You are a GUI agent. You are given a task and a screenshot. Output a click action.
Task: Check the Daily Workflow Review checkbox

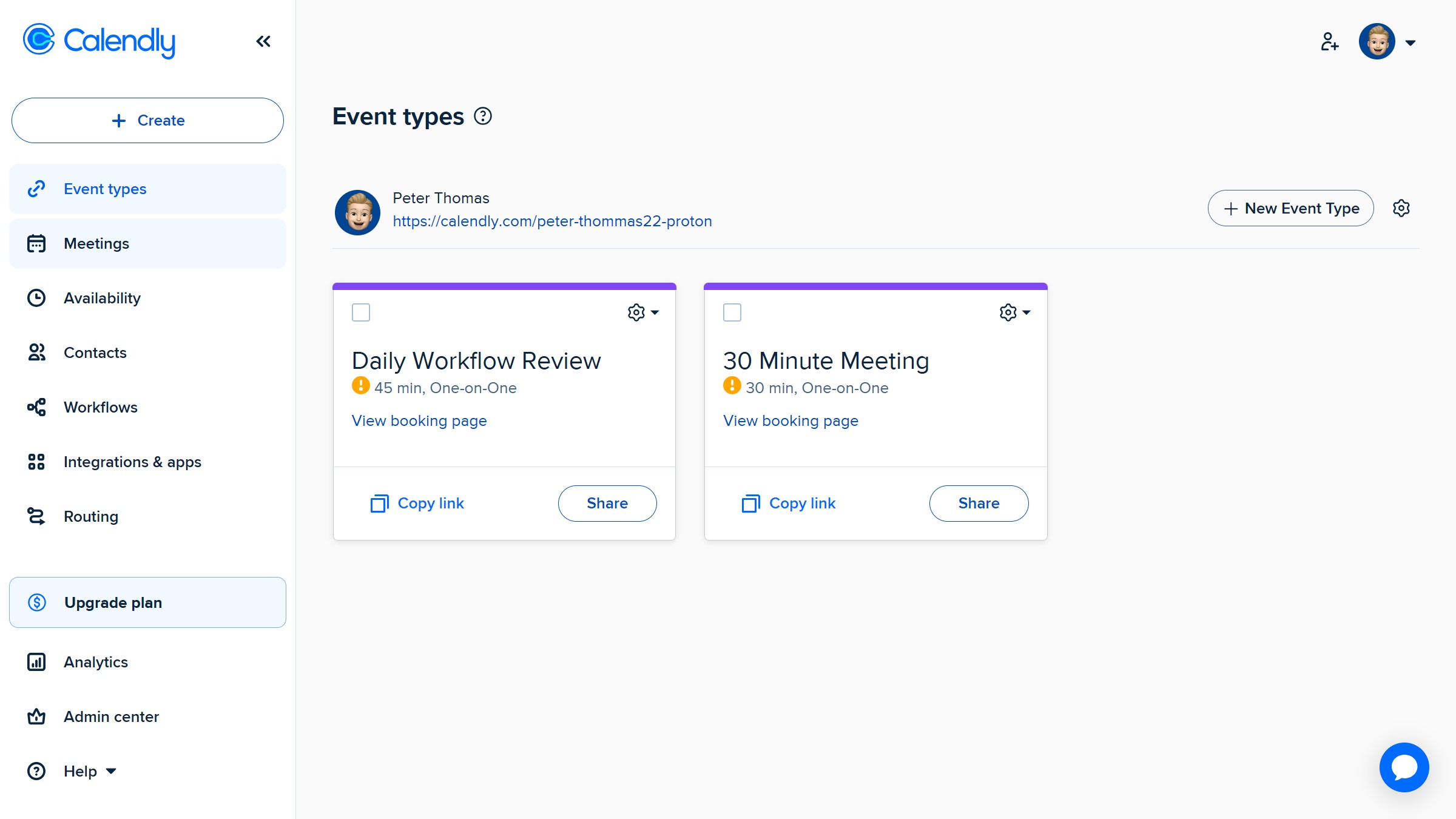(x=360, y=312)
